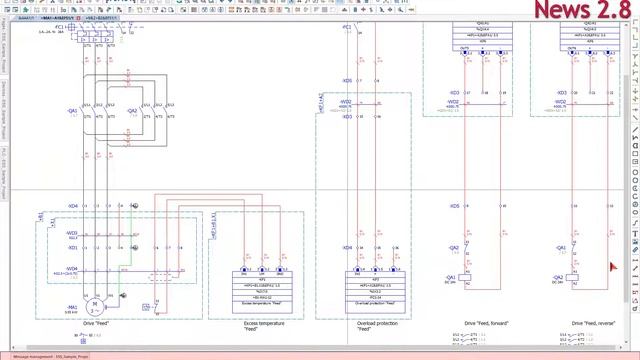Pick the first T-node connection symbol in right toolbar

(x=635, y=57)
